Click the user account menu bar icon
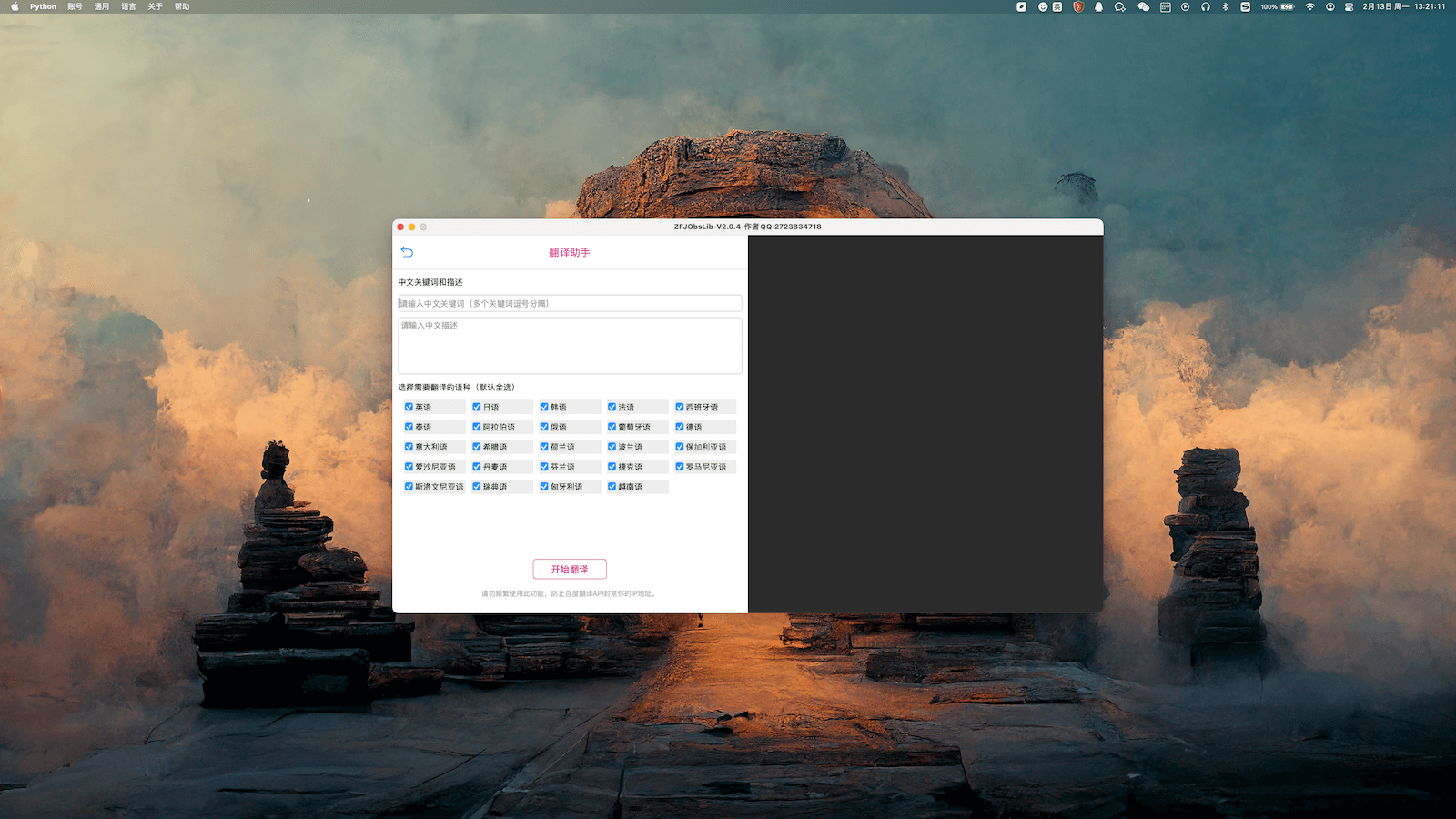The image size is (1456, 819). pos(1330,6)
